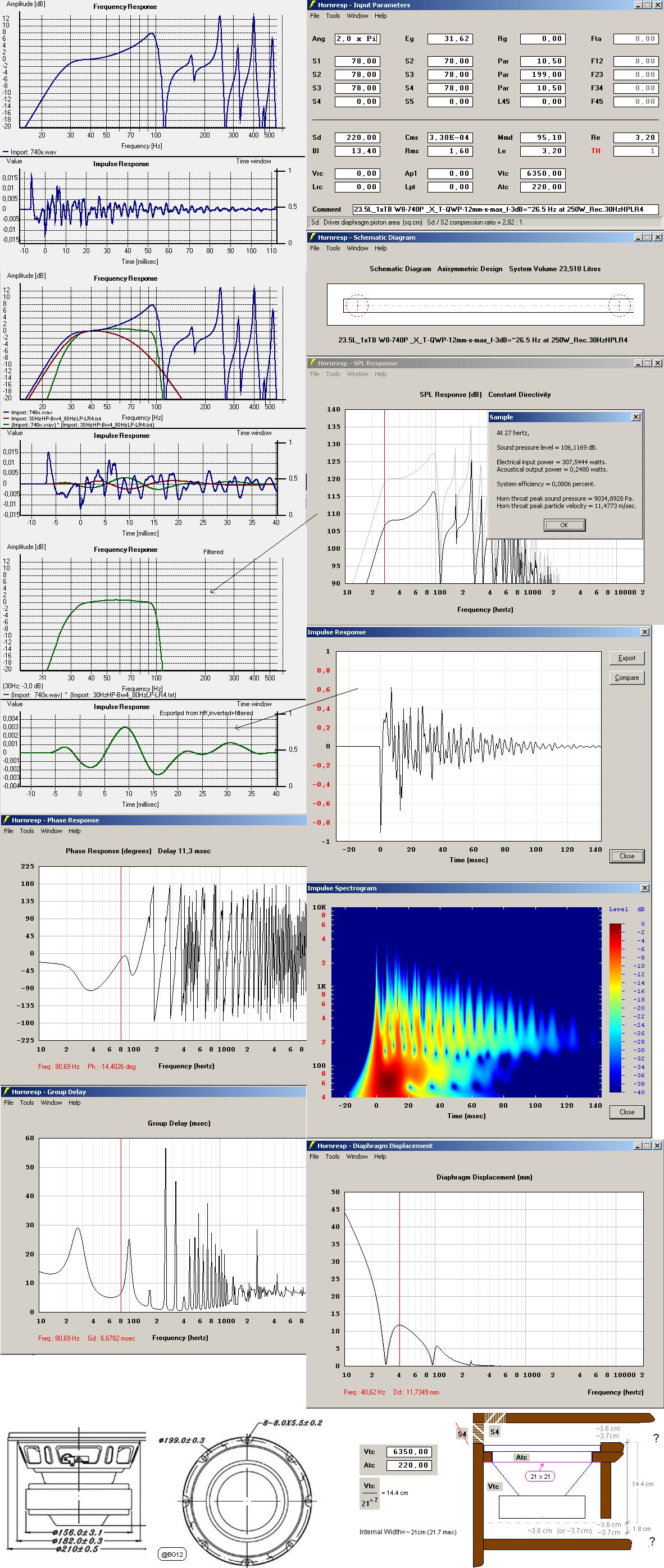Maximize the Hornresp Schematic Diagram window
This screenshot has width=664, height=1568.
coord(648,237)
